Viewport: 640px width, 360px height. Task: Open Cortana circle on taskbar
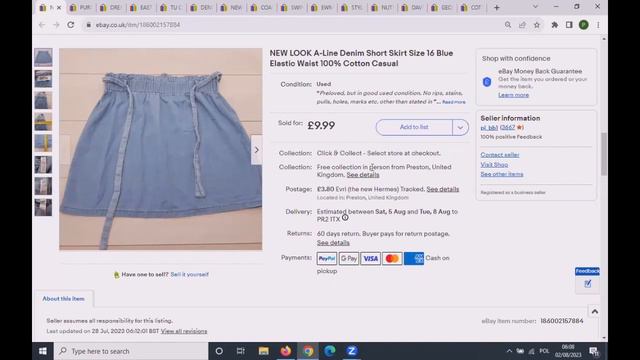click(x=219, y=351)
